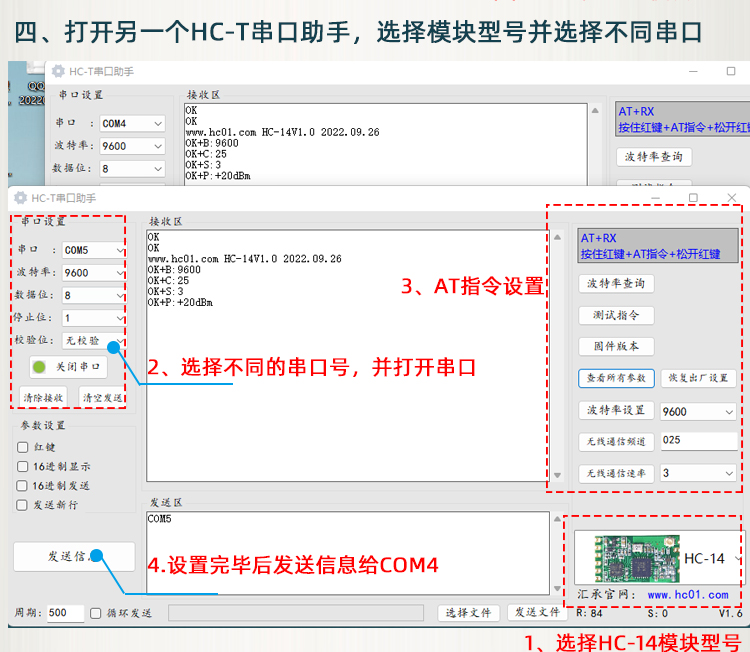
Task: Click the V1.6 version label
Action: 730,613
